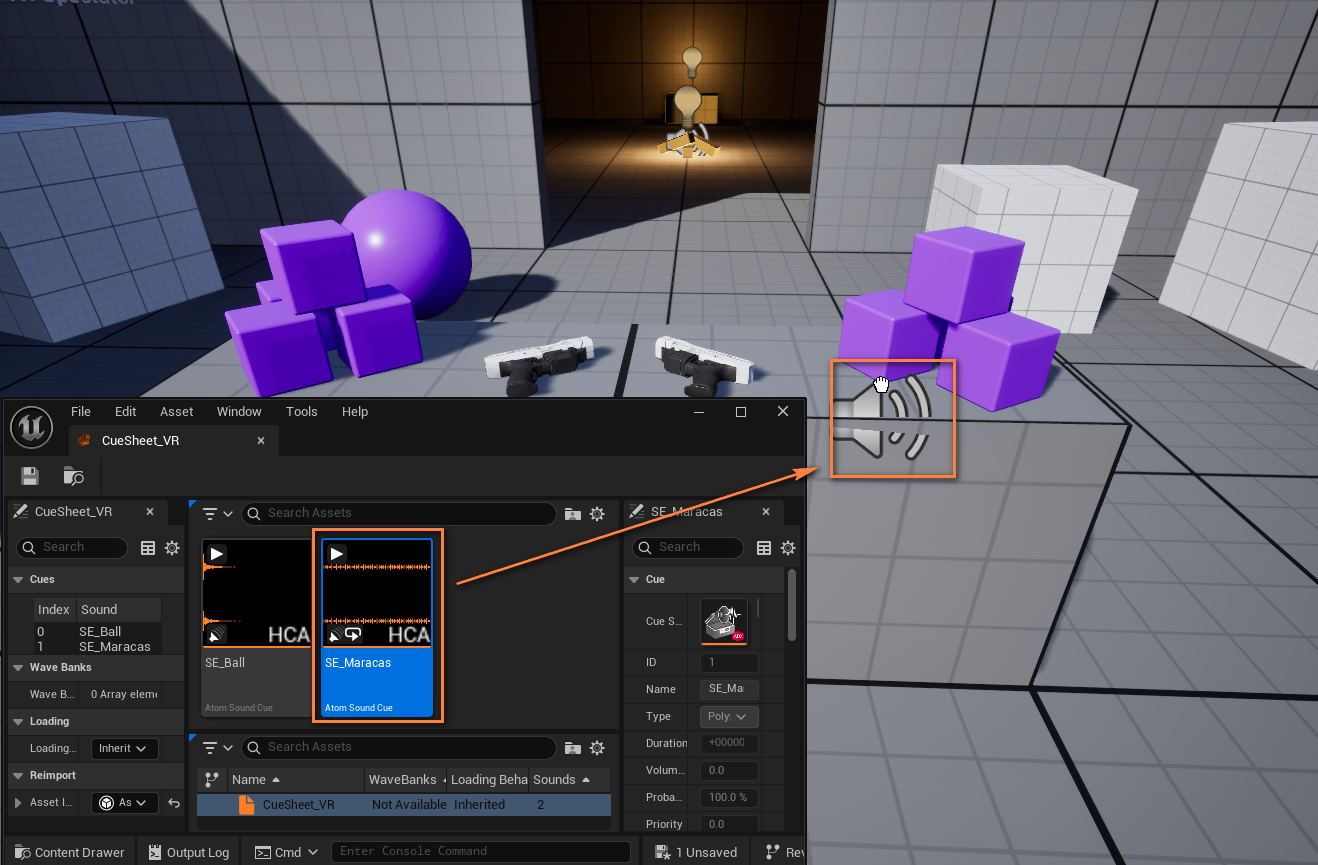
Task: Close the CueSheet_VR editor tab
Action: 261,440
